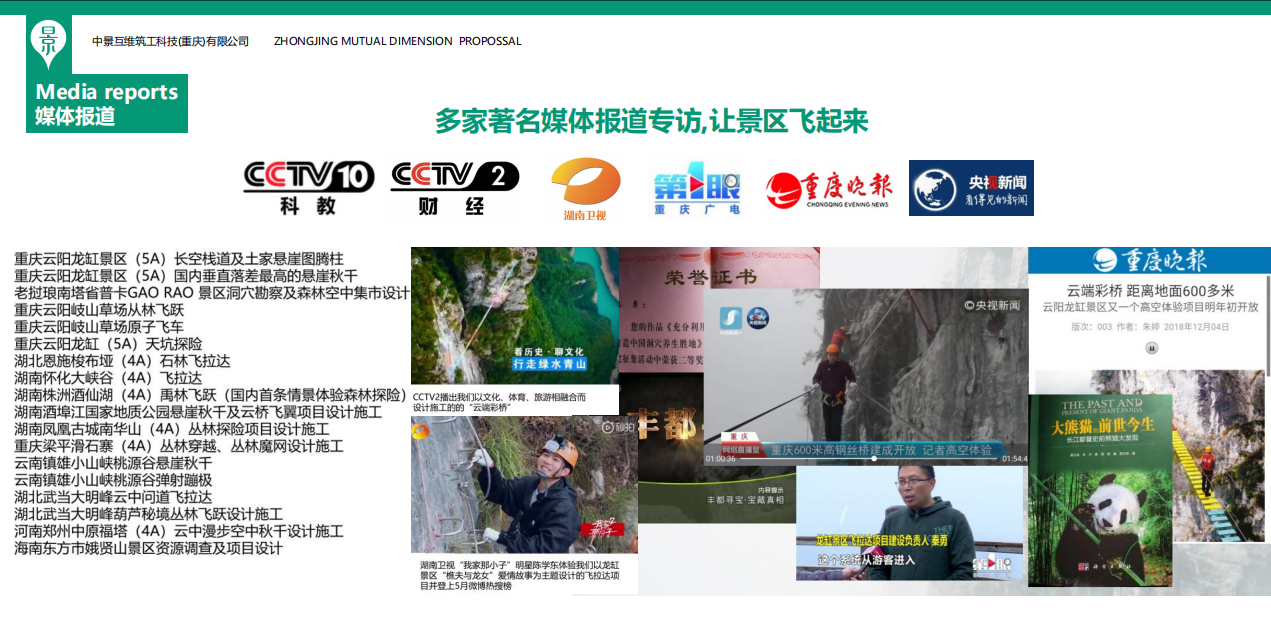Click row '重庆云阳岐山草场丛林飞跃'
The width and height of the screenshot is (1271, 618).
[99, 310]
